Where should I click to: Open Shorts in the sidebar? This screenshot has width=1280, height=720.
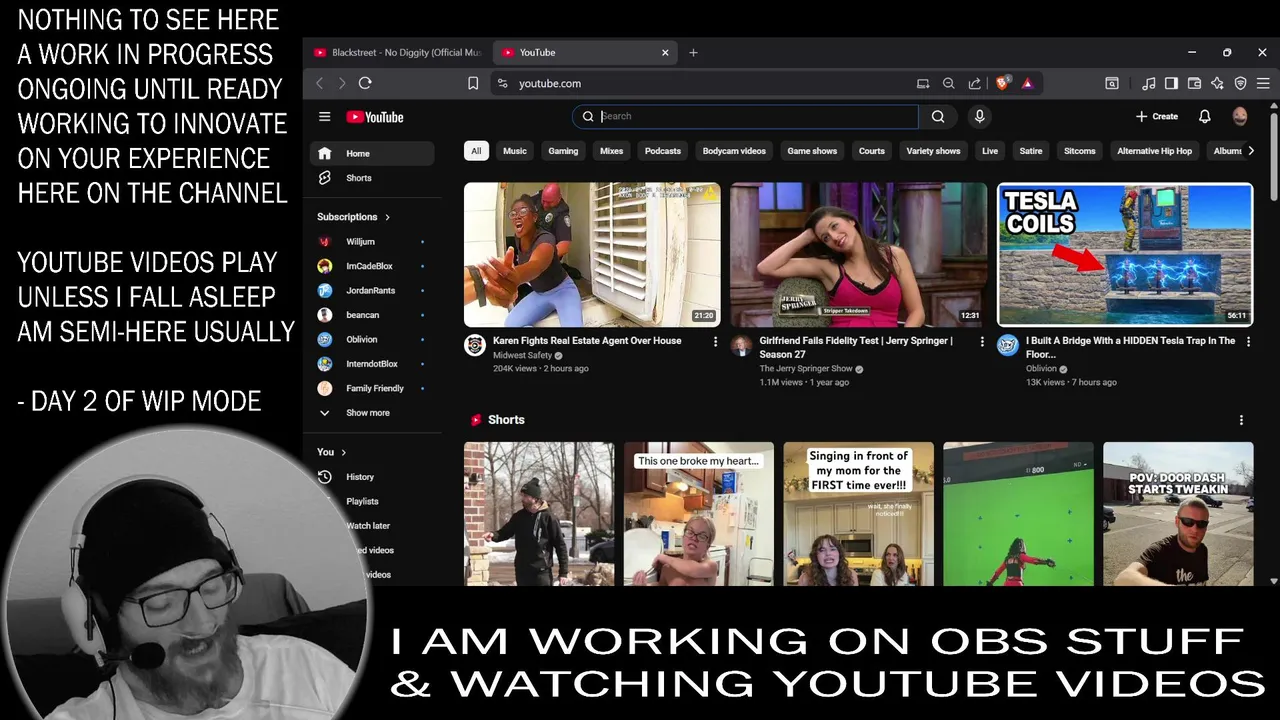[372, 178]
